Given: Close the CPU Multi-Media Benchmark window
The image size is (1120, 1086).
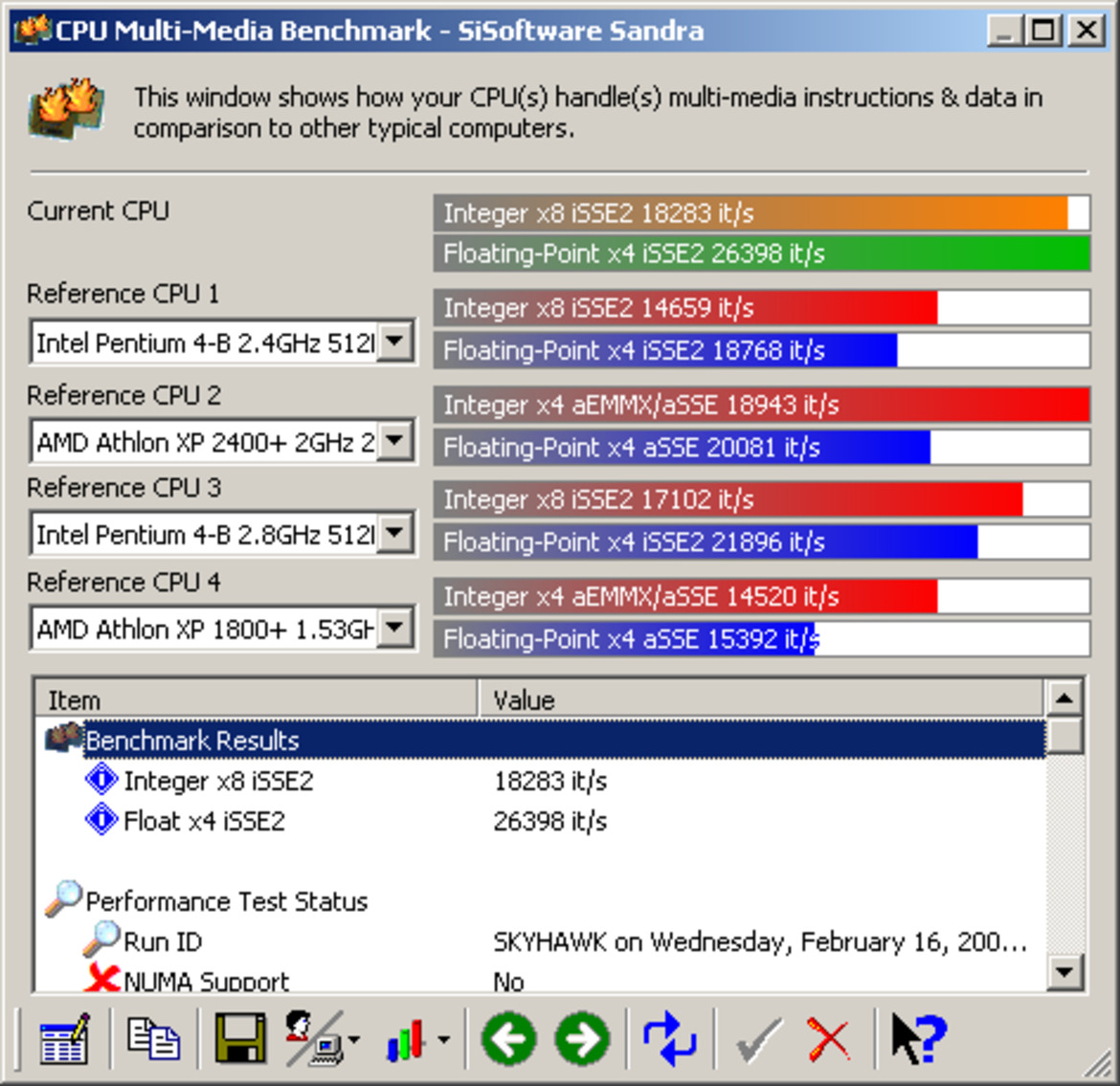Looking at the screenshot, I should tap(1086, 31).
